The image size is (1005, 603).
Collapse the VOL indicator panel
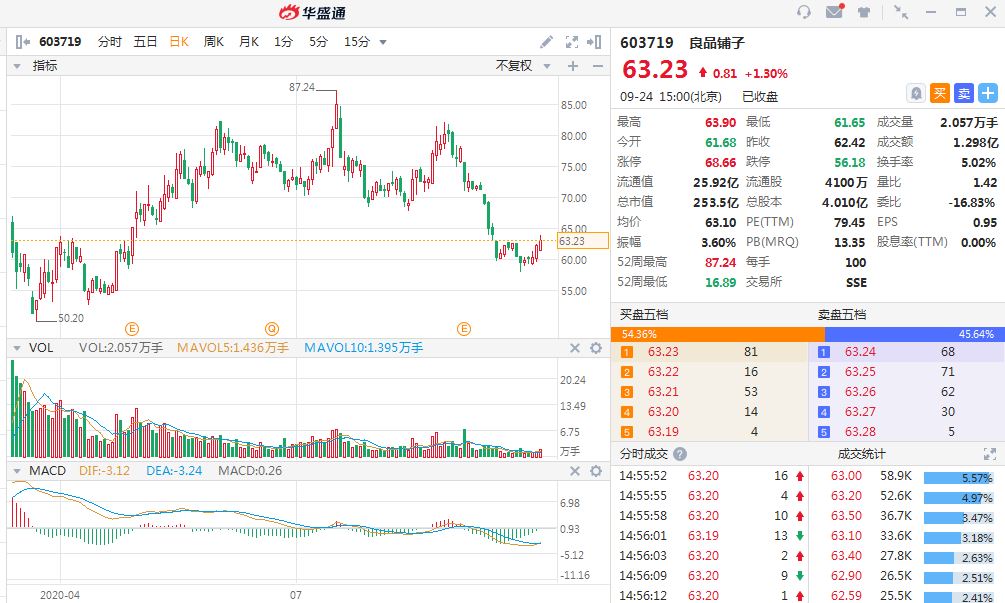(x=16, y=348)
